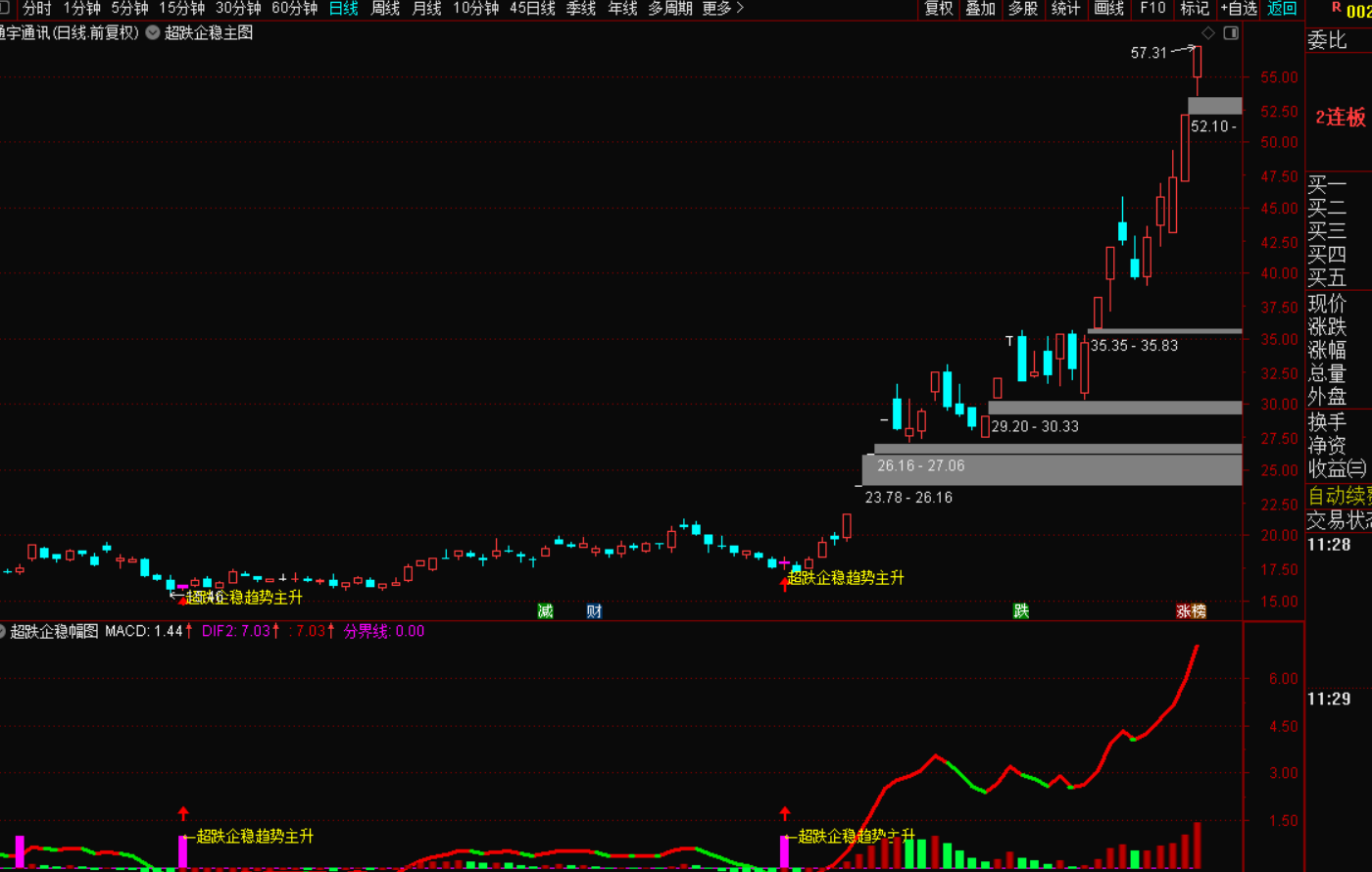Click the diamond marker icon above the chart

[x=1208, y=33]
